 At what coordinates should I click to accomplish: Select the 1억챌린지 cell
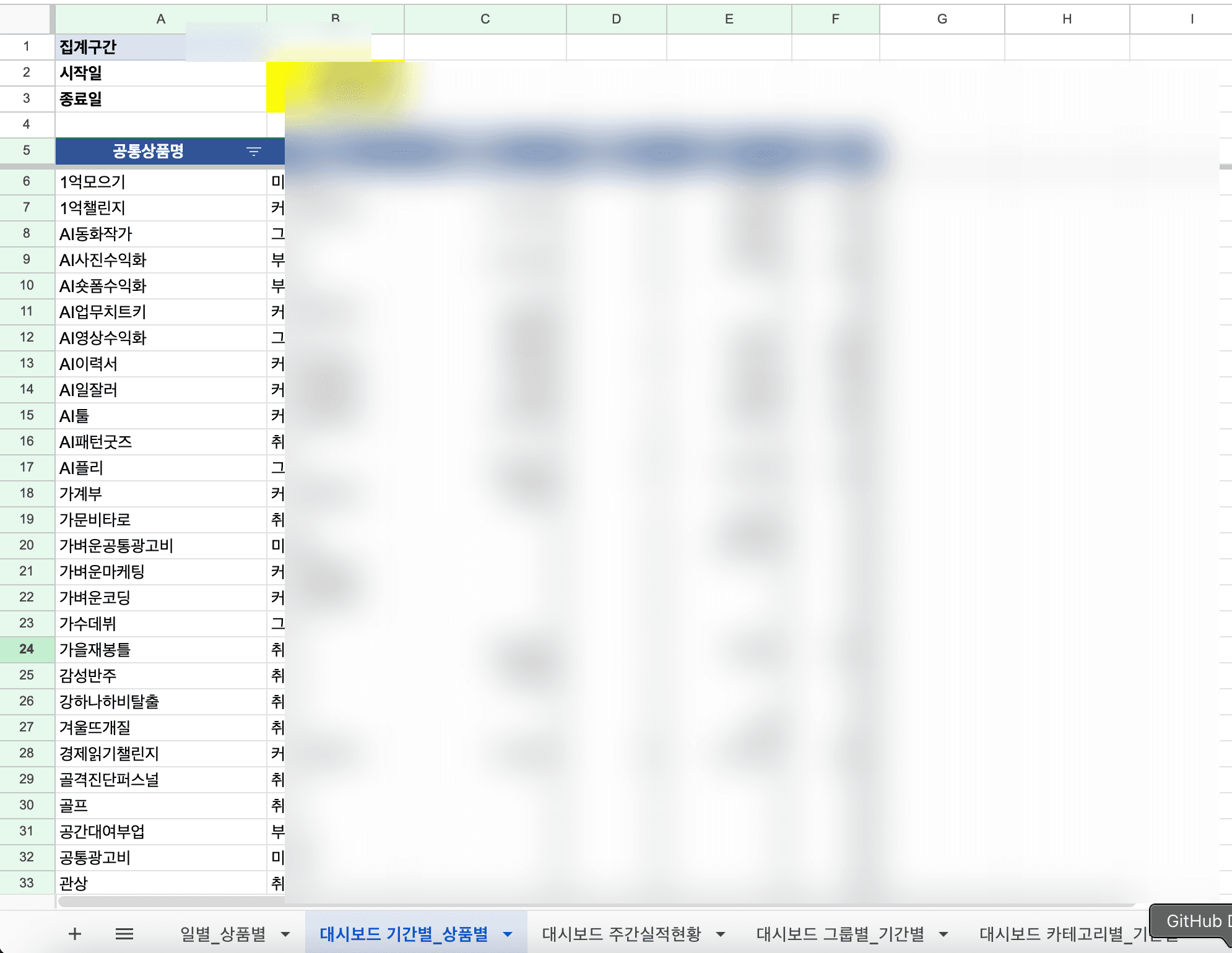point(161,208)
